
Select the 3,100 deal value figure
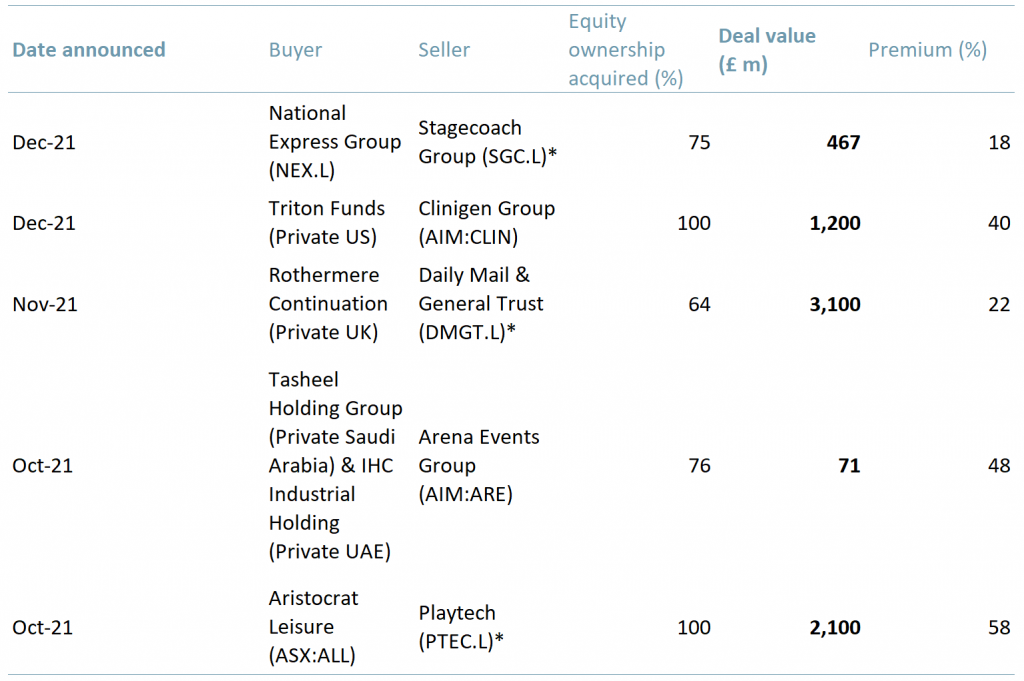click(x=834, y=303)
